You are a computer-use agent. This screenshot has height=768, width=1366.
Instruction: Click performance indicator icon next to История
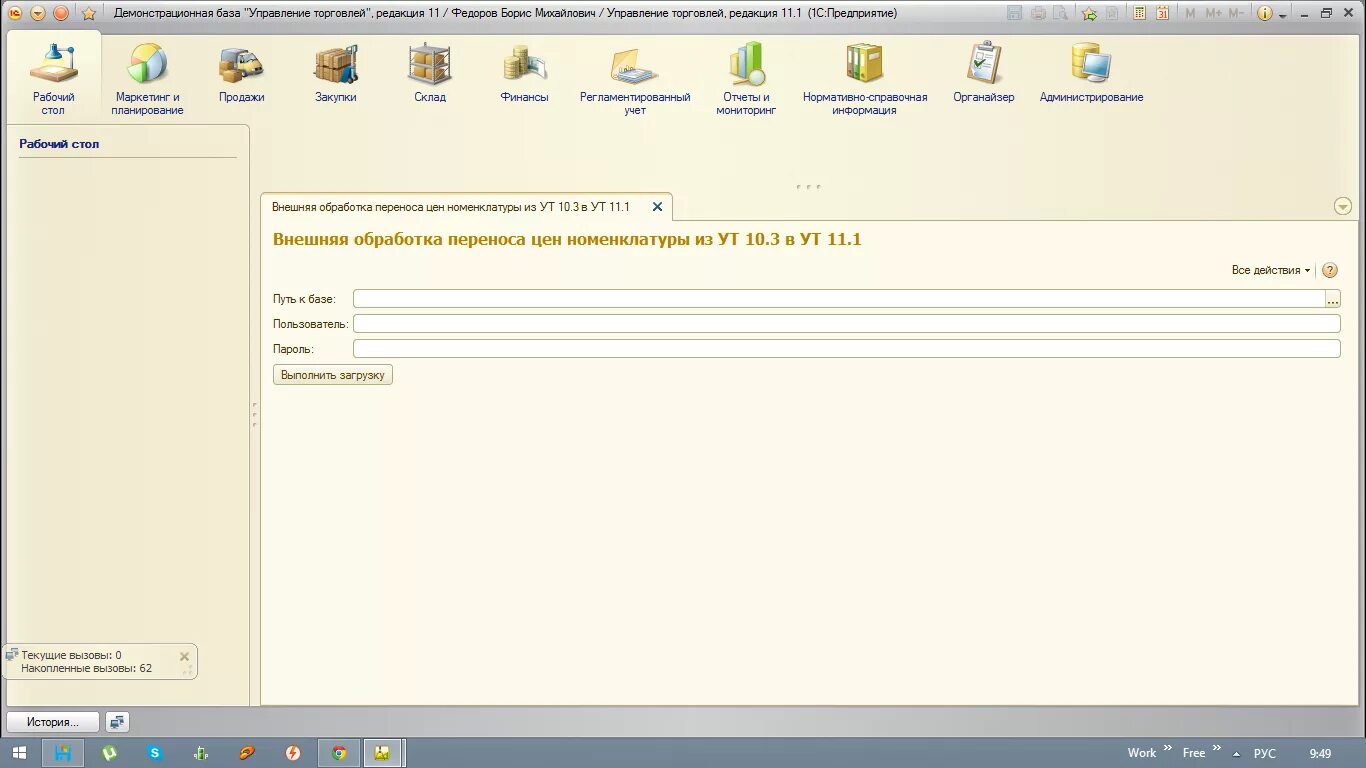click(117, 722)
